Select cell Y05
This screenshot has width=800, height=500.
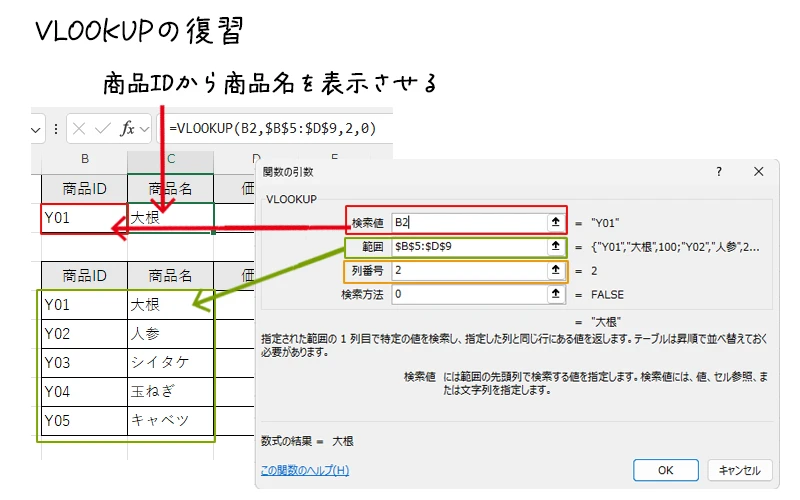[85, 421]
